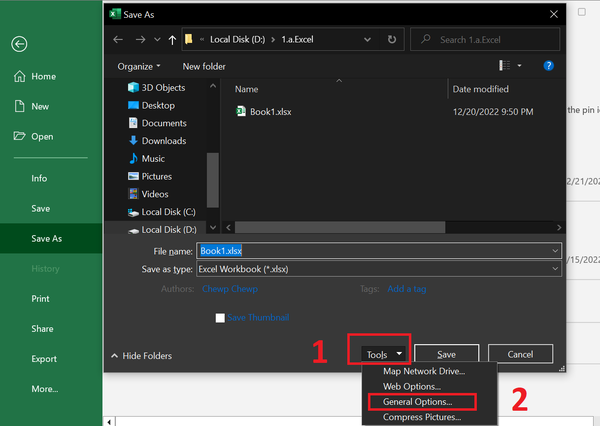600x426 pixels.
Task: Choose General Options... from Tools menu
Action: 417,402
